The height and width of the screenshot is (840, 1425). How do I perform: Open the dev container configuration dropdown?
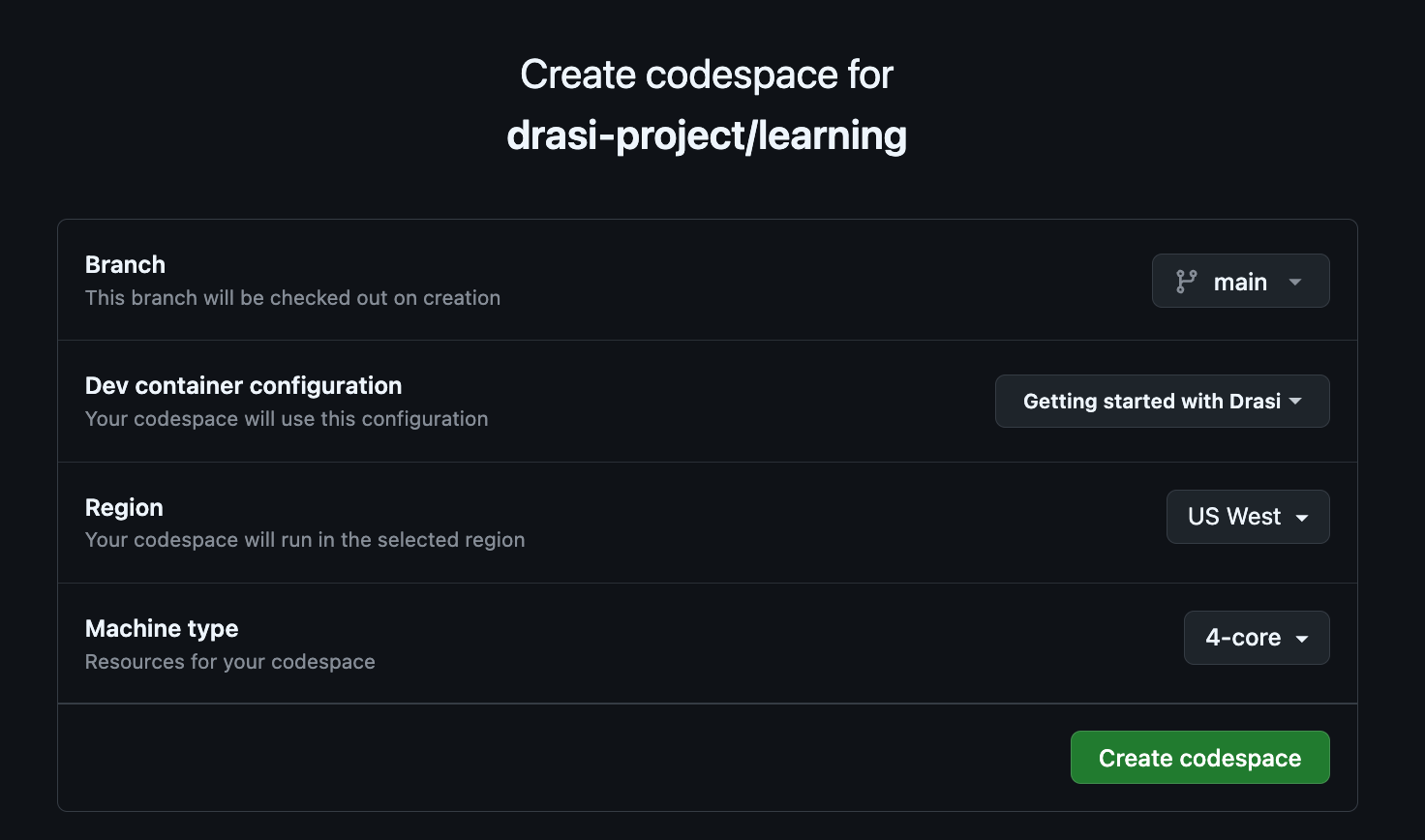coord(1162,401)
